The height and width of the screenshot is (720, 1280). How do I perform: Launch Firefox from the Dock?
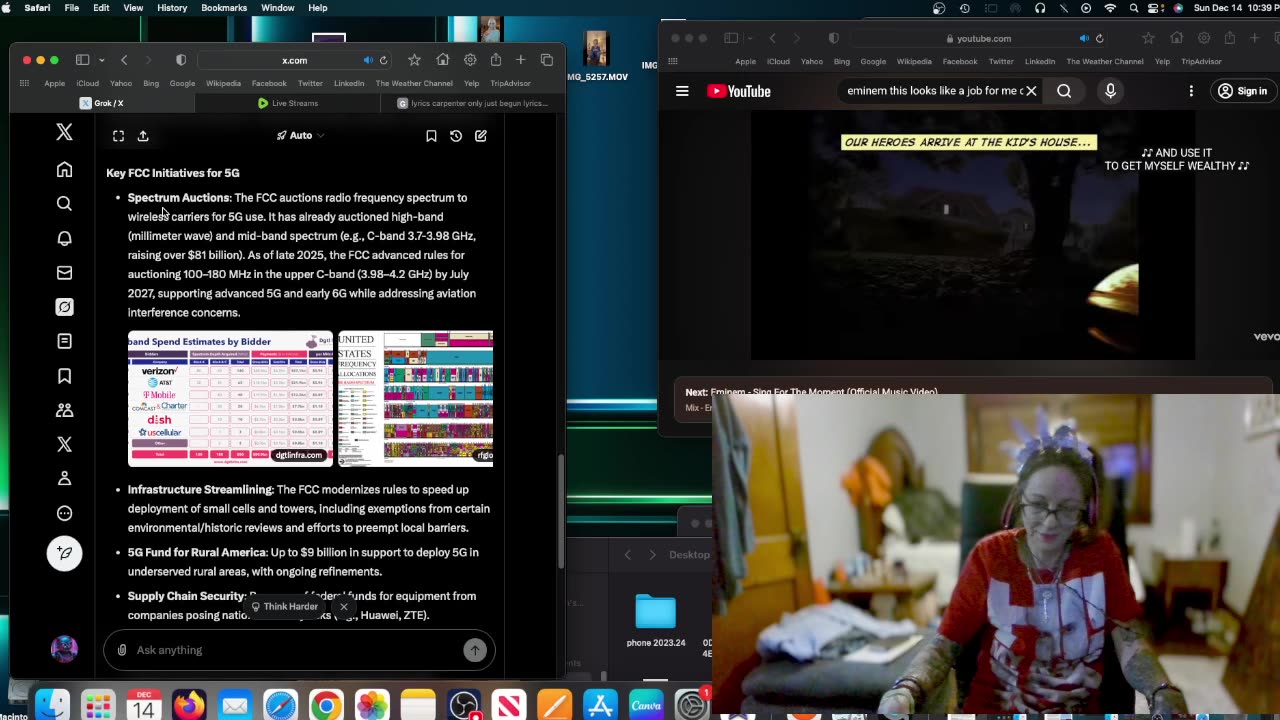(x=189, y=706)
